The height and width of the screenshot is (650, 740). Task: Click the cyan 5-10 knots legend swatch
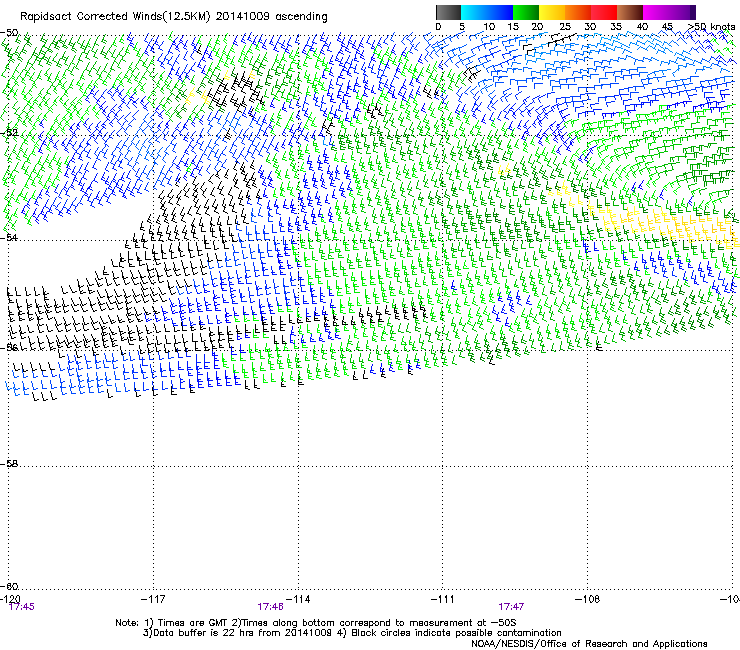[474, 12]
